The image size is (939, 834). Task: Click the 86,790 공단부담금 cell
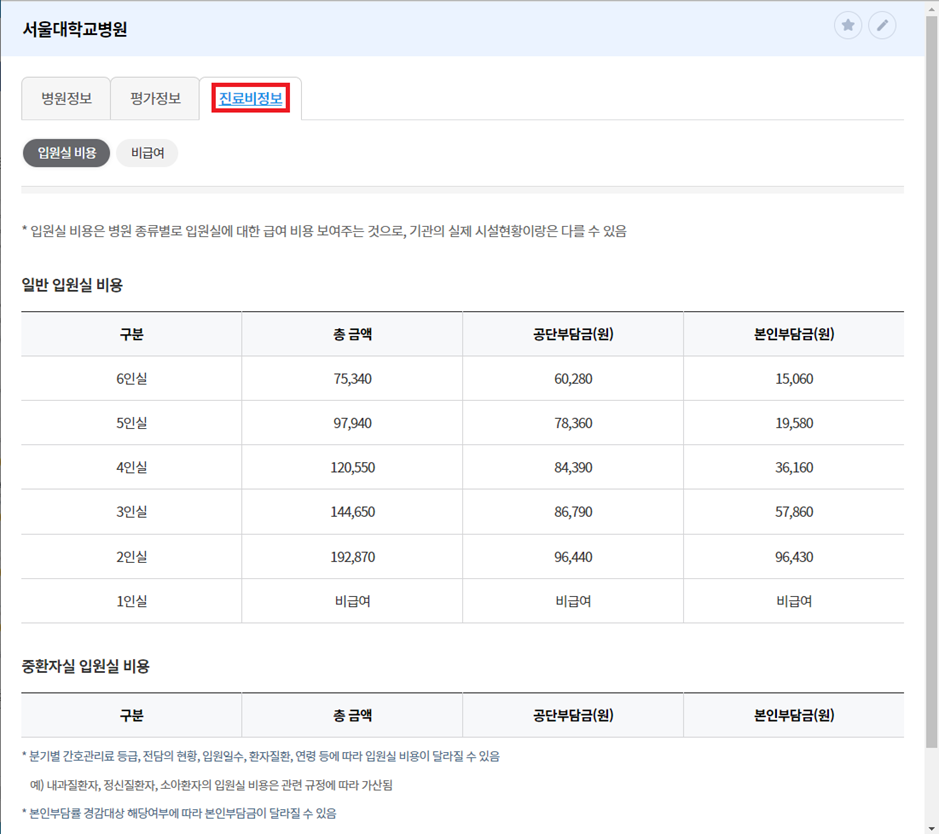point(573,512)
